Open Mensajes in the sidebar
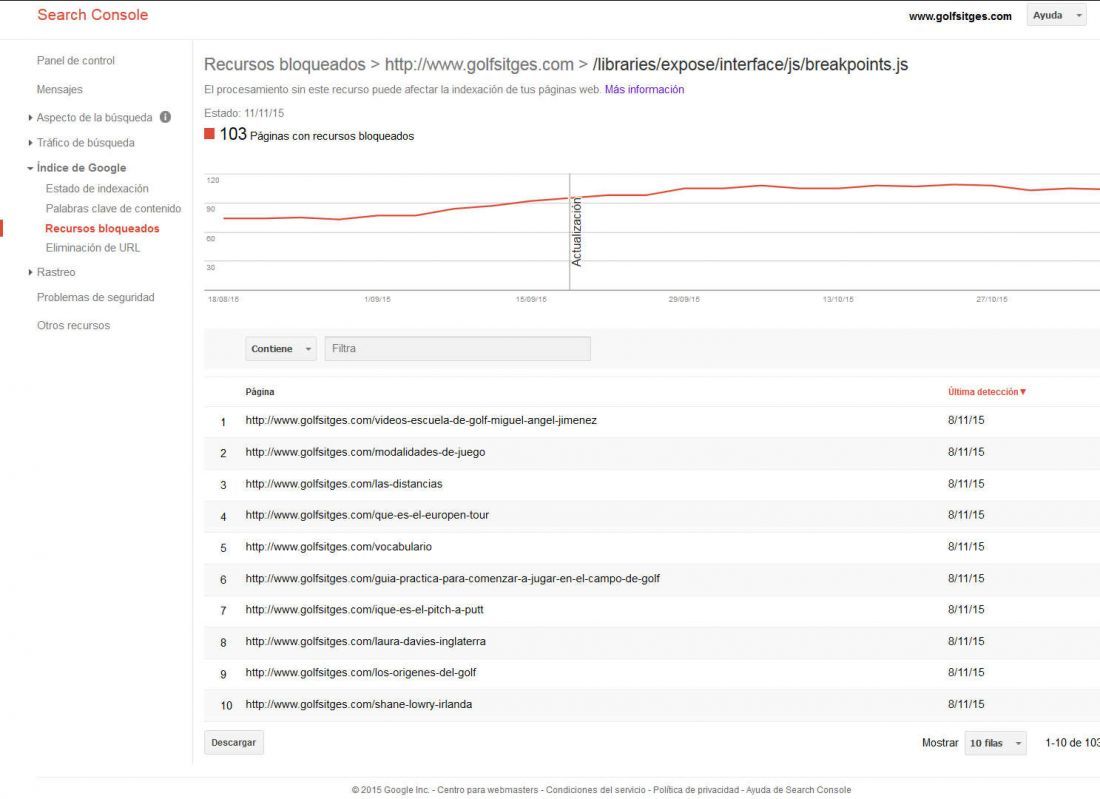 tap(60, 89)
